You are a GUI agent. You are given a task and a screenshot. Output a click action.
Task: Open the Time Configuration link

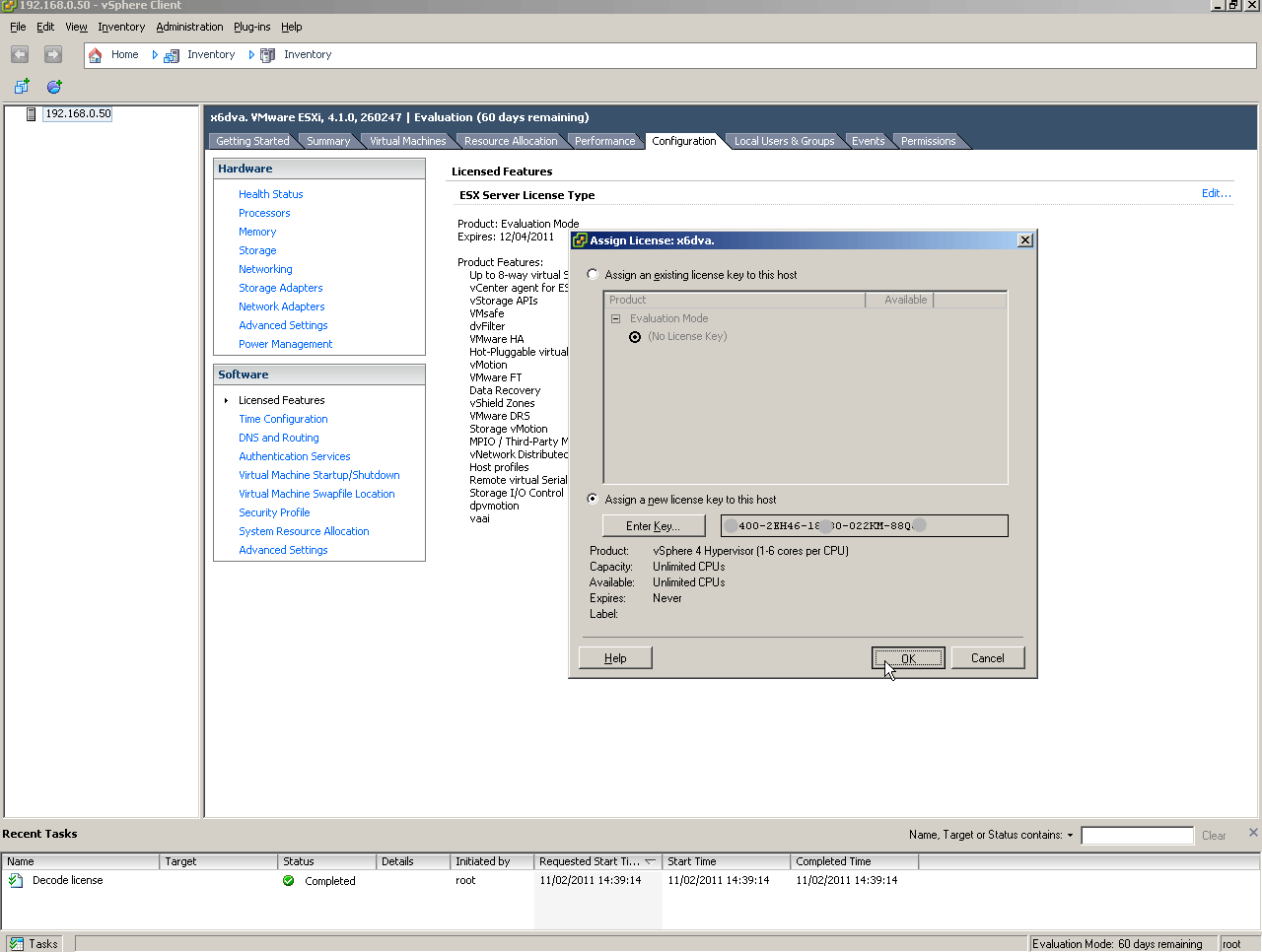[283, 419]
